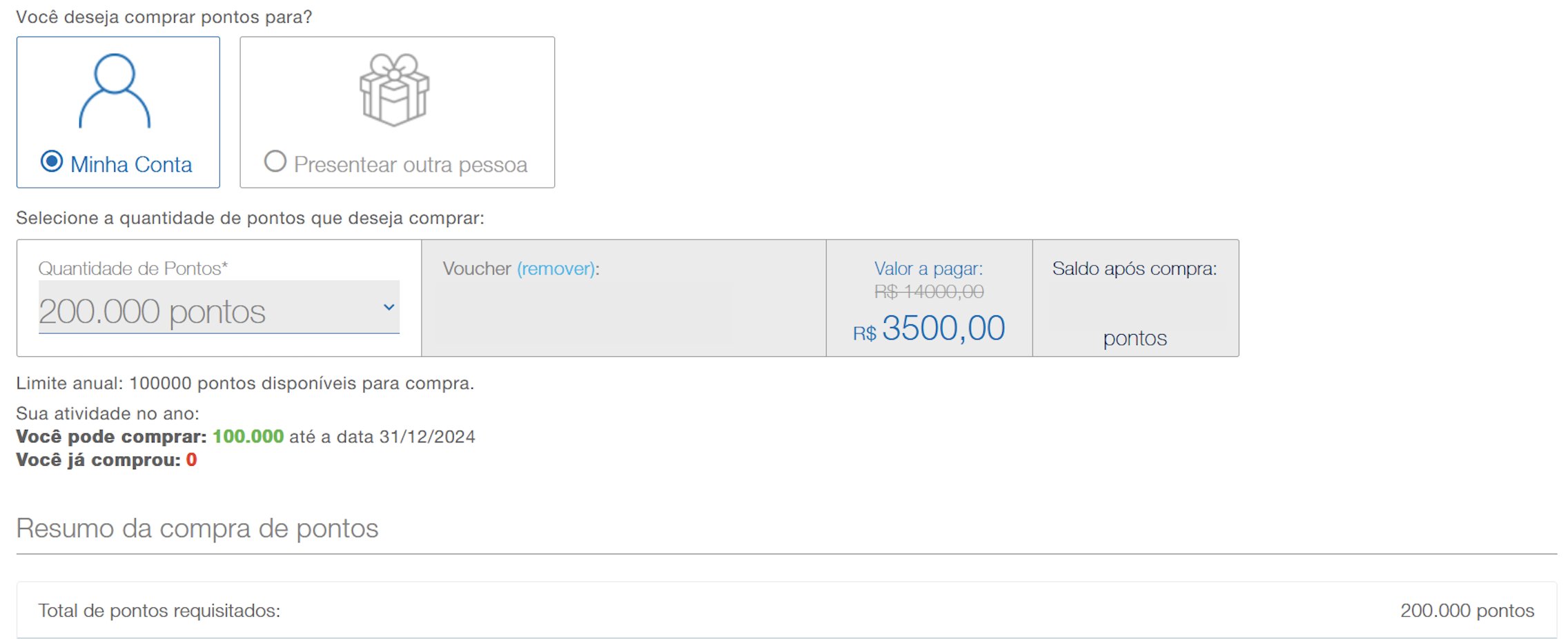Click the Minha Conta label
The height and width of the screenshot is (639, 1568).
[131, 164]
